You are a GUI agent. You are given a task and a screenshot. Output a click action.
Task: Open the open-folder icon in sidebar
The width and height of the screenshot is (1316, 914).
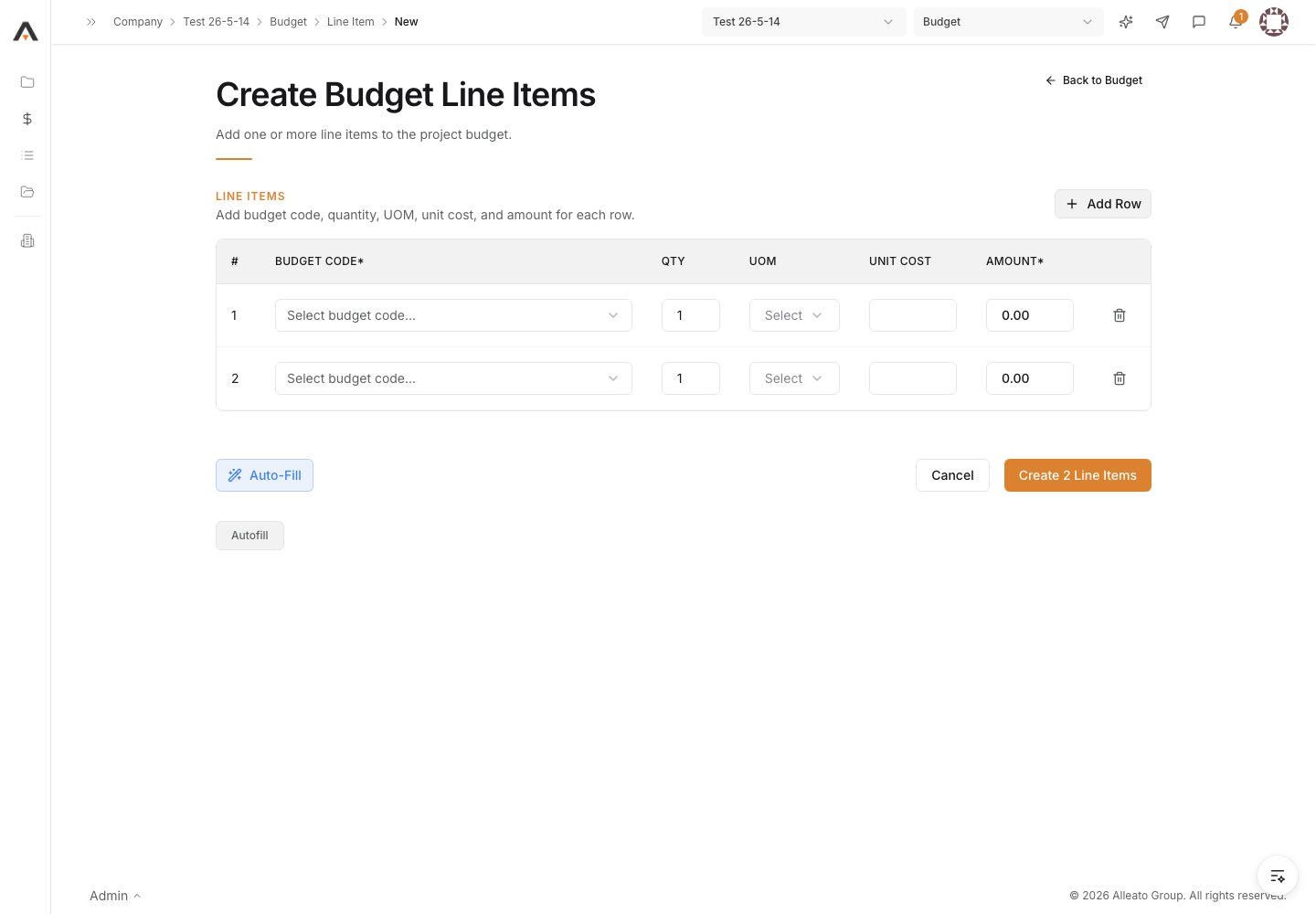[x=27, y=192]
